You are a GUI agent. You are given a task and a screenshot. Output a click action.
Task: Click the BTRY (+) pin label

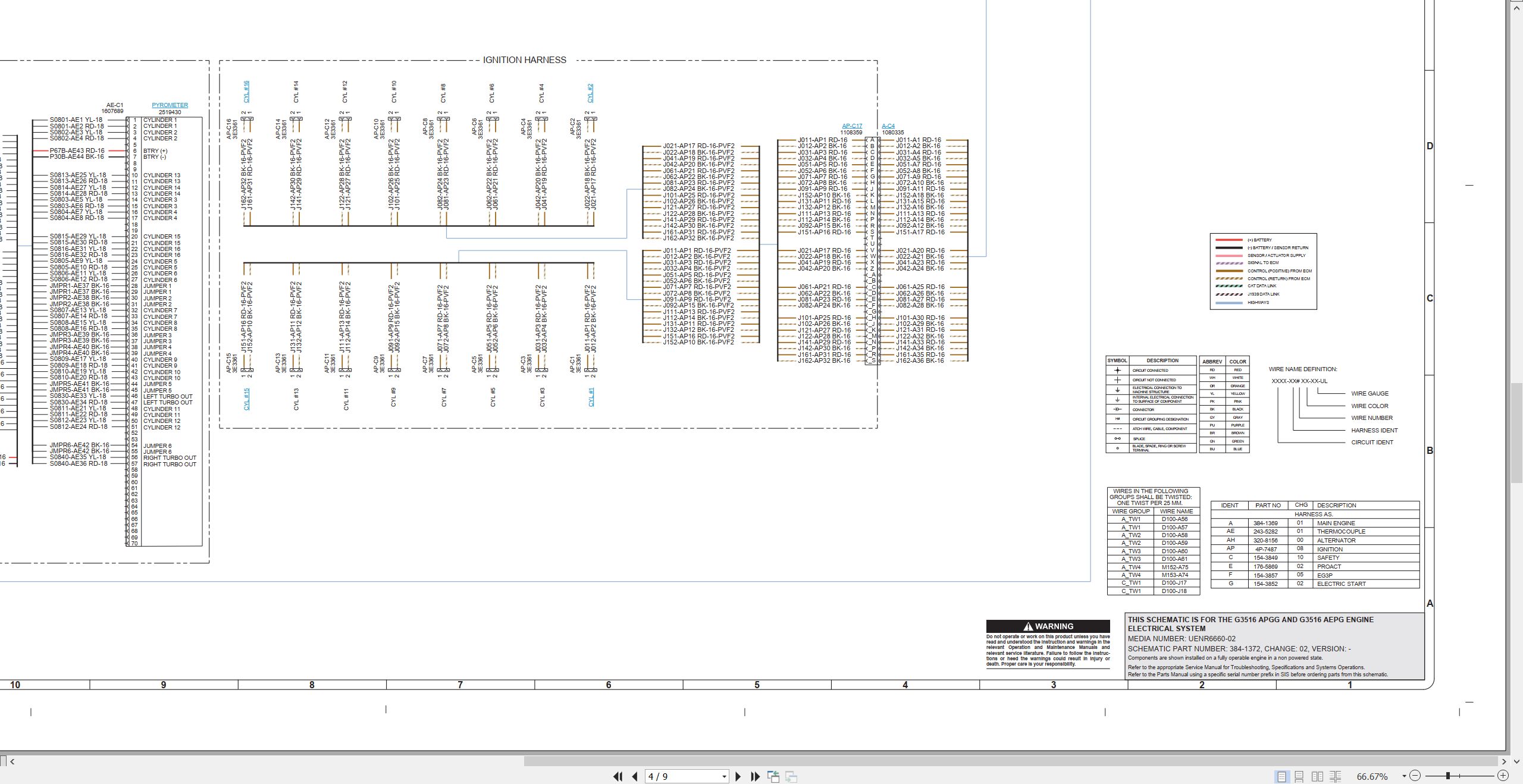155,151
